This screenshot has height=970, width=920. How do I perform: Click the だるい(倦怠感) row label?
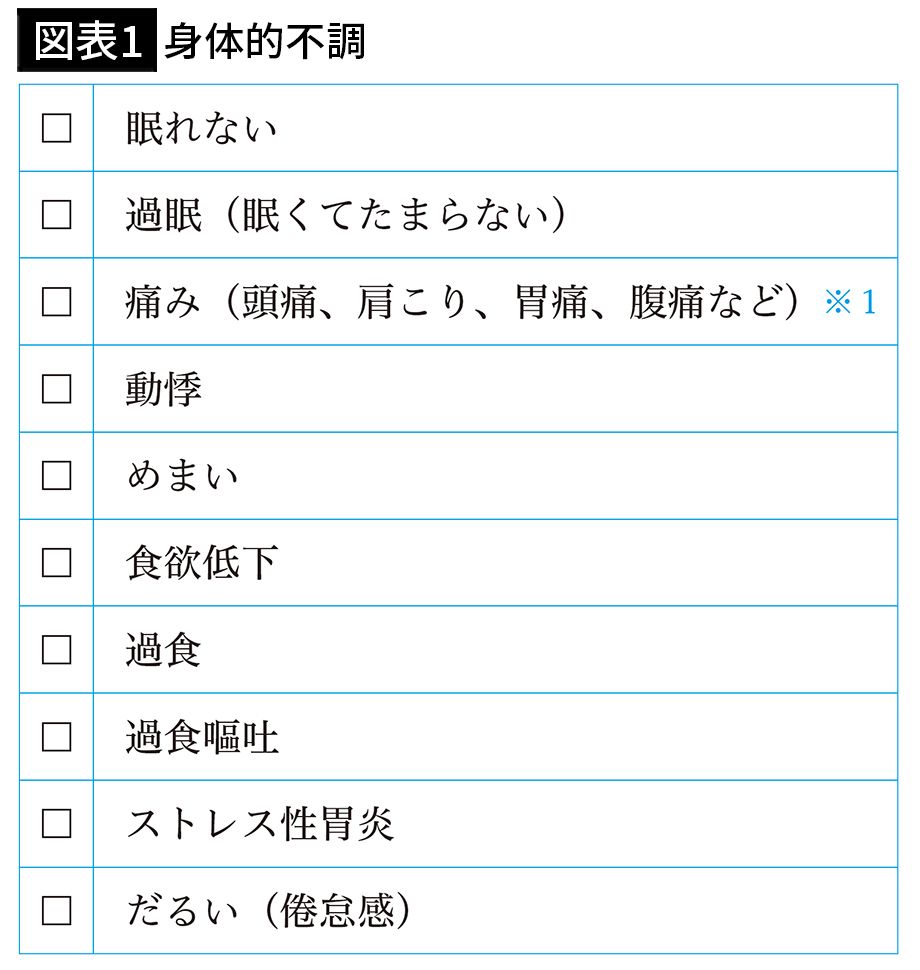269,912
